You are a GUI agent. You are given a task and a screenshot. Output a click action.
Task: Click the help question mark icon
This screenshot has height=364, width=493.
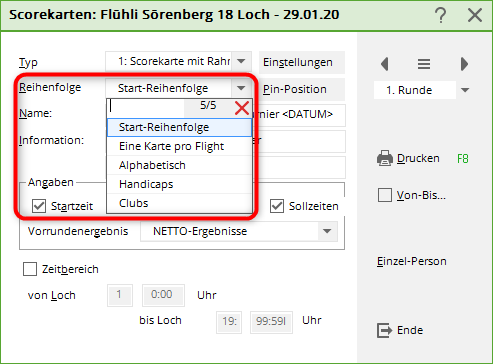pyautogui.click(x=441, y=15)
